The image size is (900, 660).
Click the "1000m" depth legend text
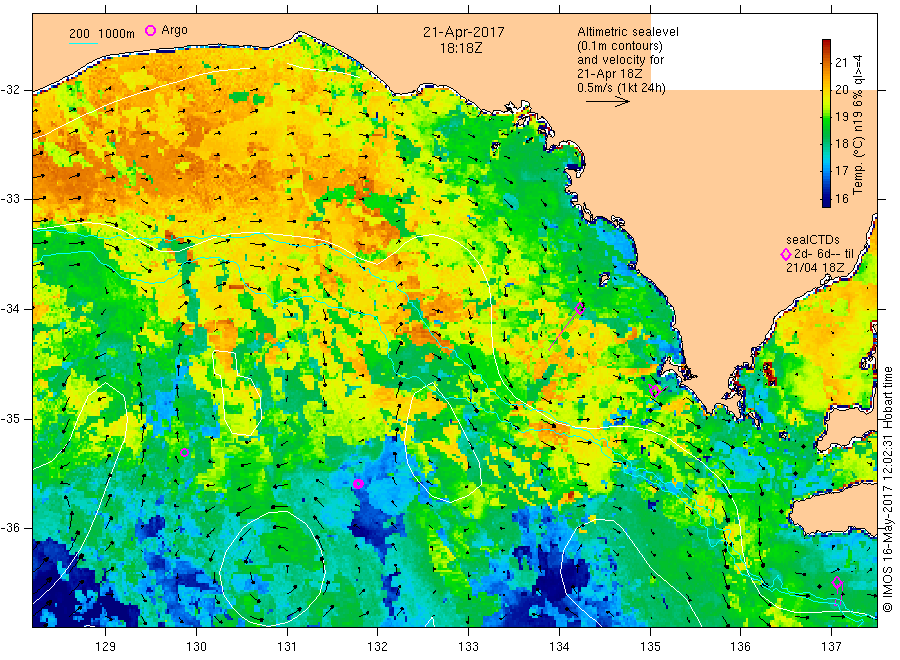coord(117,34)
